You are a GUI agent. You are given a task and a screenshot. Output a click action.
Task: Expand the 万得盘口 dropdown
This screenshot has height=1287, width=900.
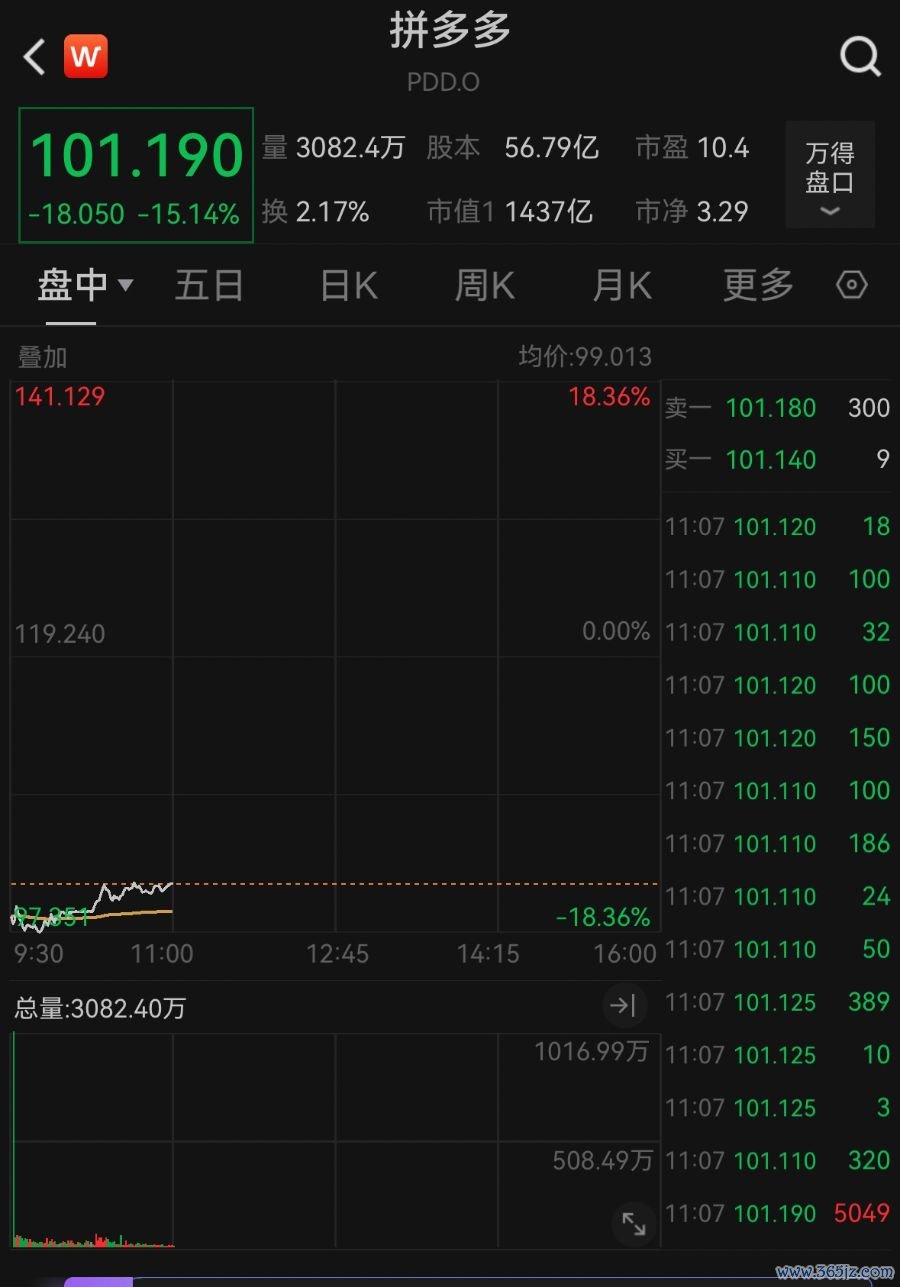(x=830, y=175)
